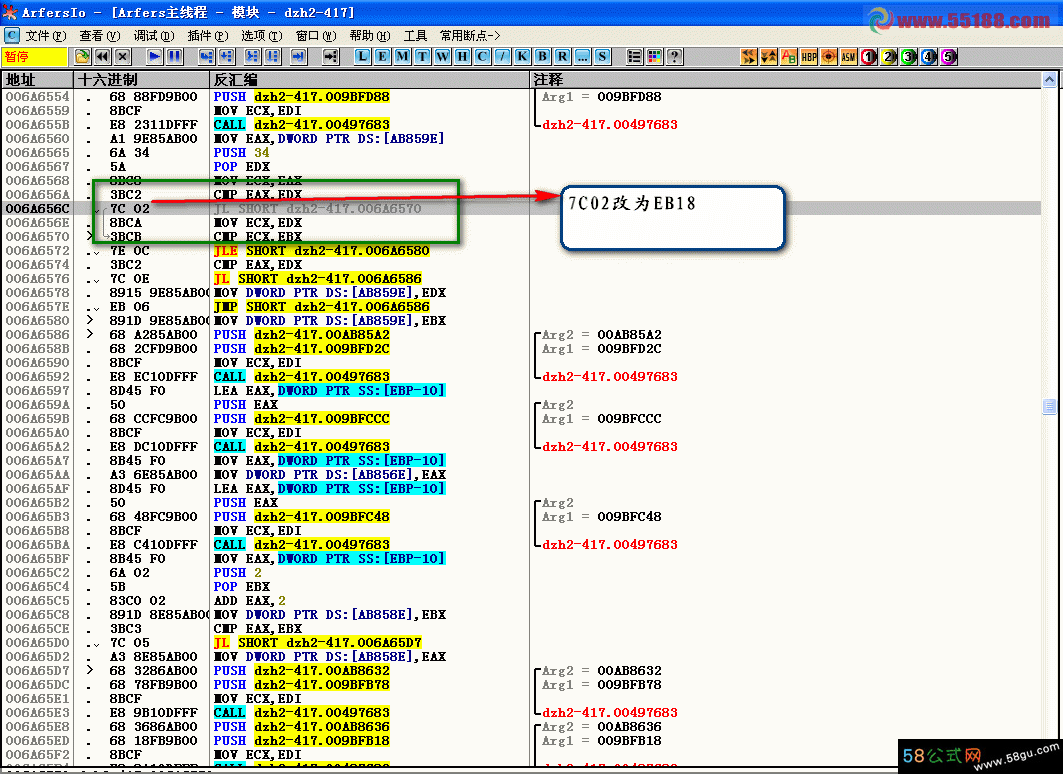Click the red circle number 1 icon
This screenshot has width=1063, height=774.
(869, 57)
